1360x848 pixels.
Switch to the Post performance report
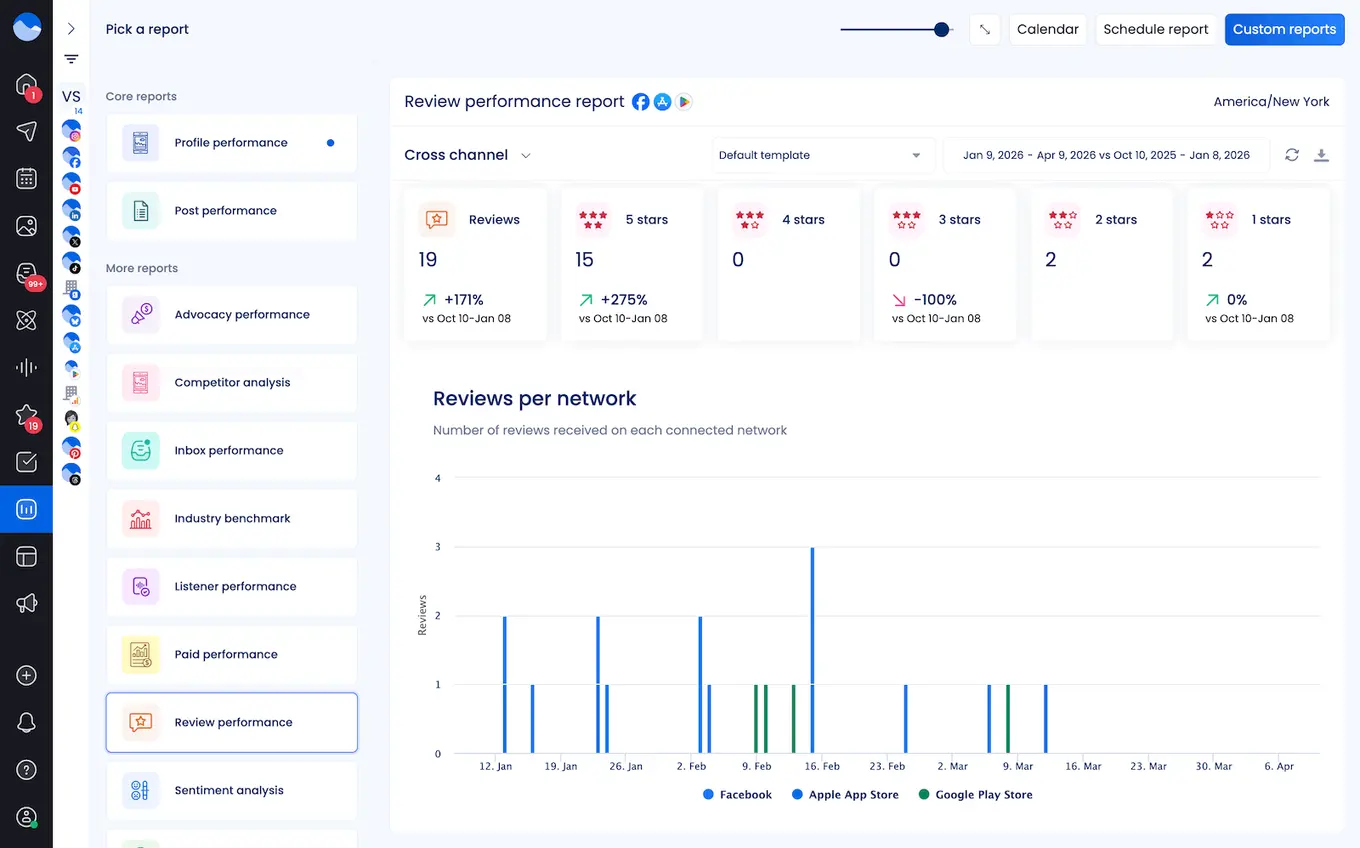point(231,210)
